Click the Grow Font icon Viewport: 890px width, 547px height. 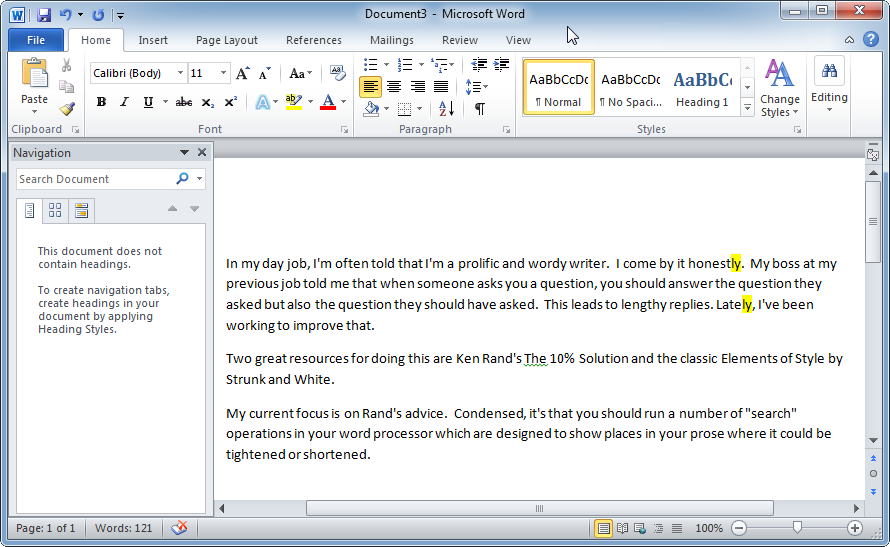242,74
